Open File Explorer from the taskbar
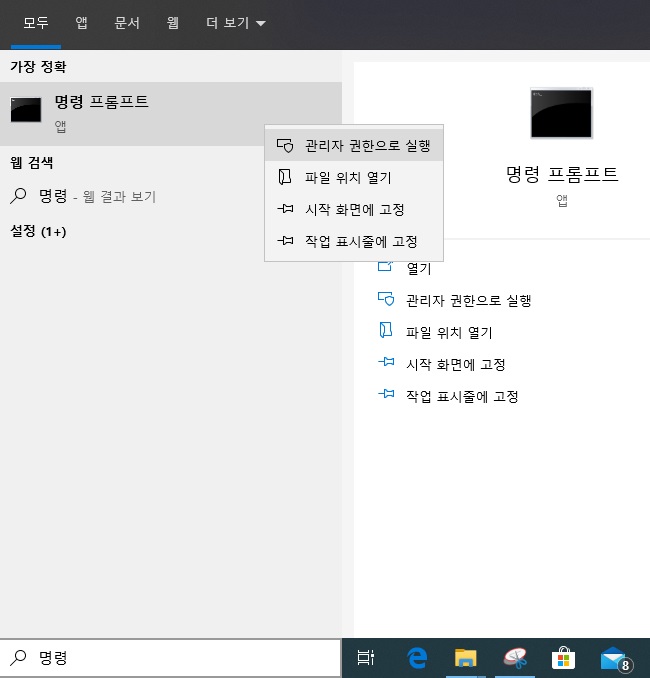This screenshot has height=678, width=650. pyautogui.click(x=466, y=658)
